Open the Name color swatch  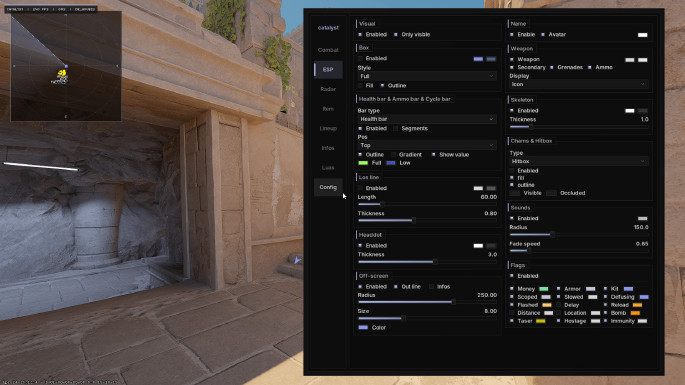[x=643, y=35]
